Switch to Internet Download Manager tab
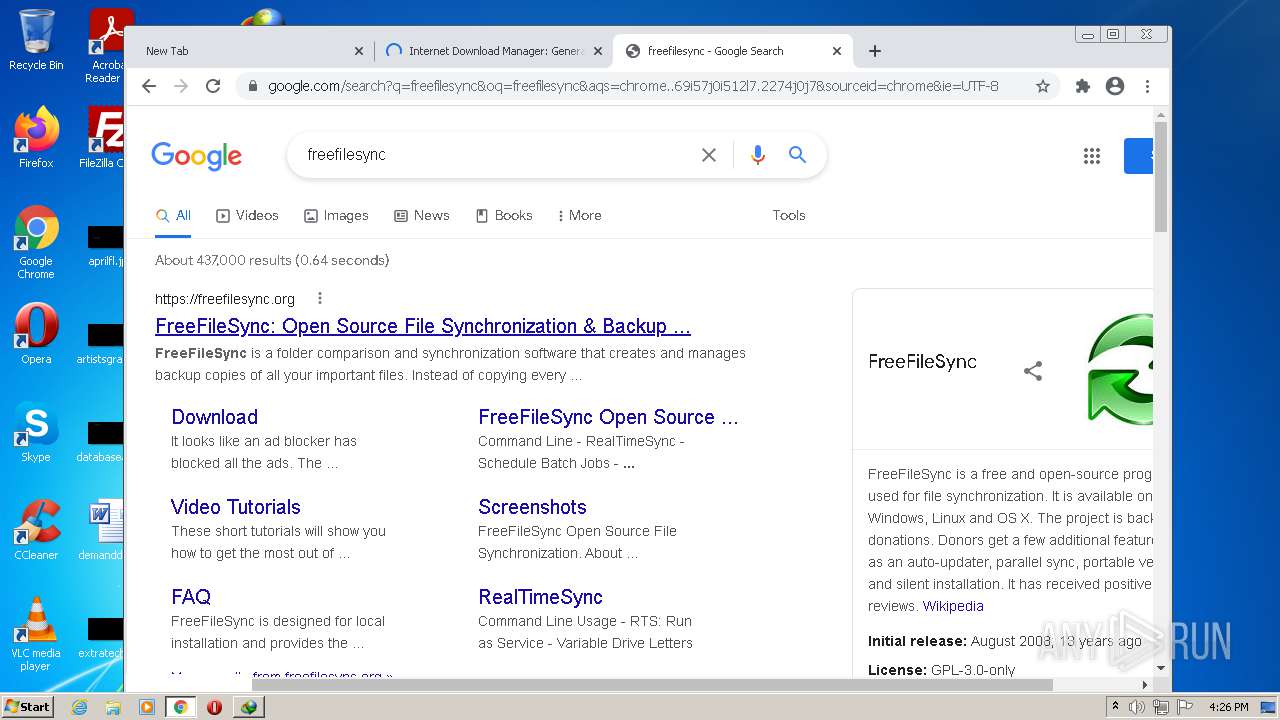The height and width of the screenshot is (720, 1280). (496, 51)
